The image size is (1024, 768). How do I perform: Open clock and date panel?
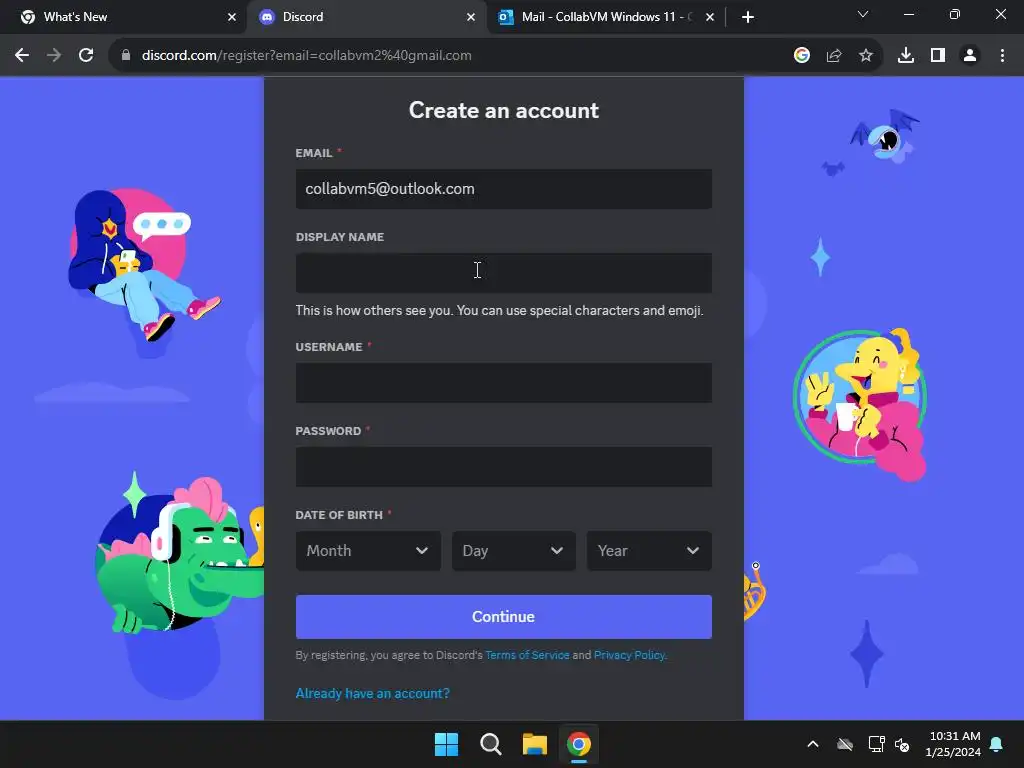click(953, 744)
